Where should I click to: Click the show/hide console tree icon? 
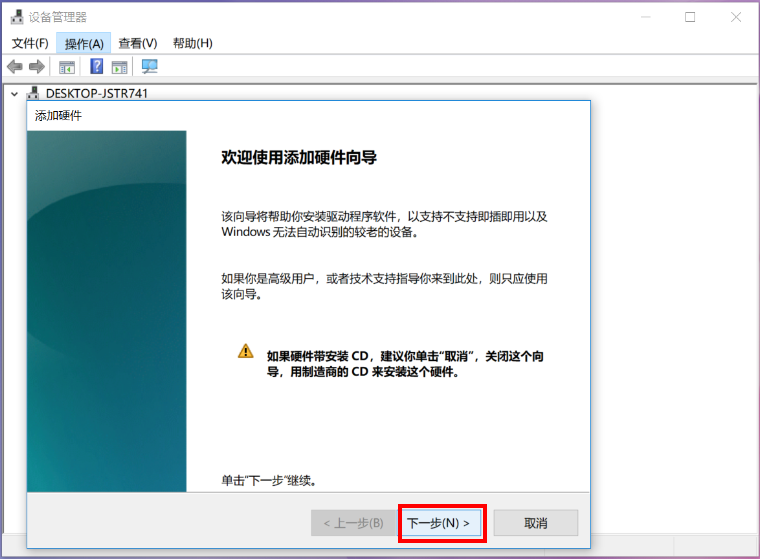(x=67, y=67)
